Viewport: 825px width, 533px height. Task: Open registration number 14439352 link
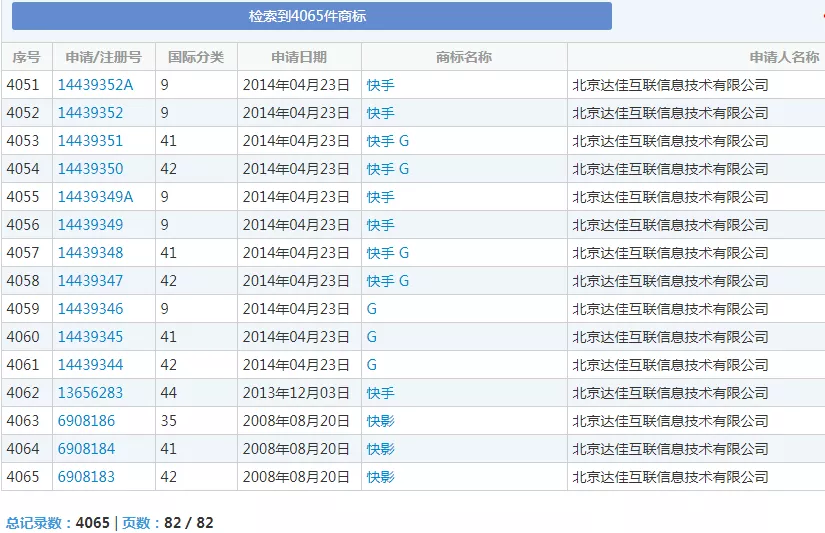click(x=90, y=113)
